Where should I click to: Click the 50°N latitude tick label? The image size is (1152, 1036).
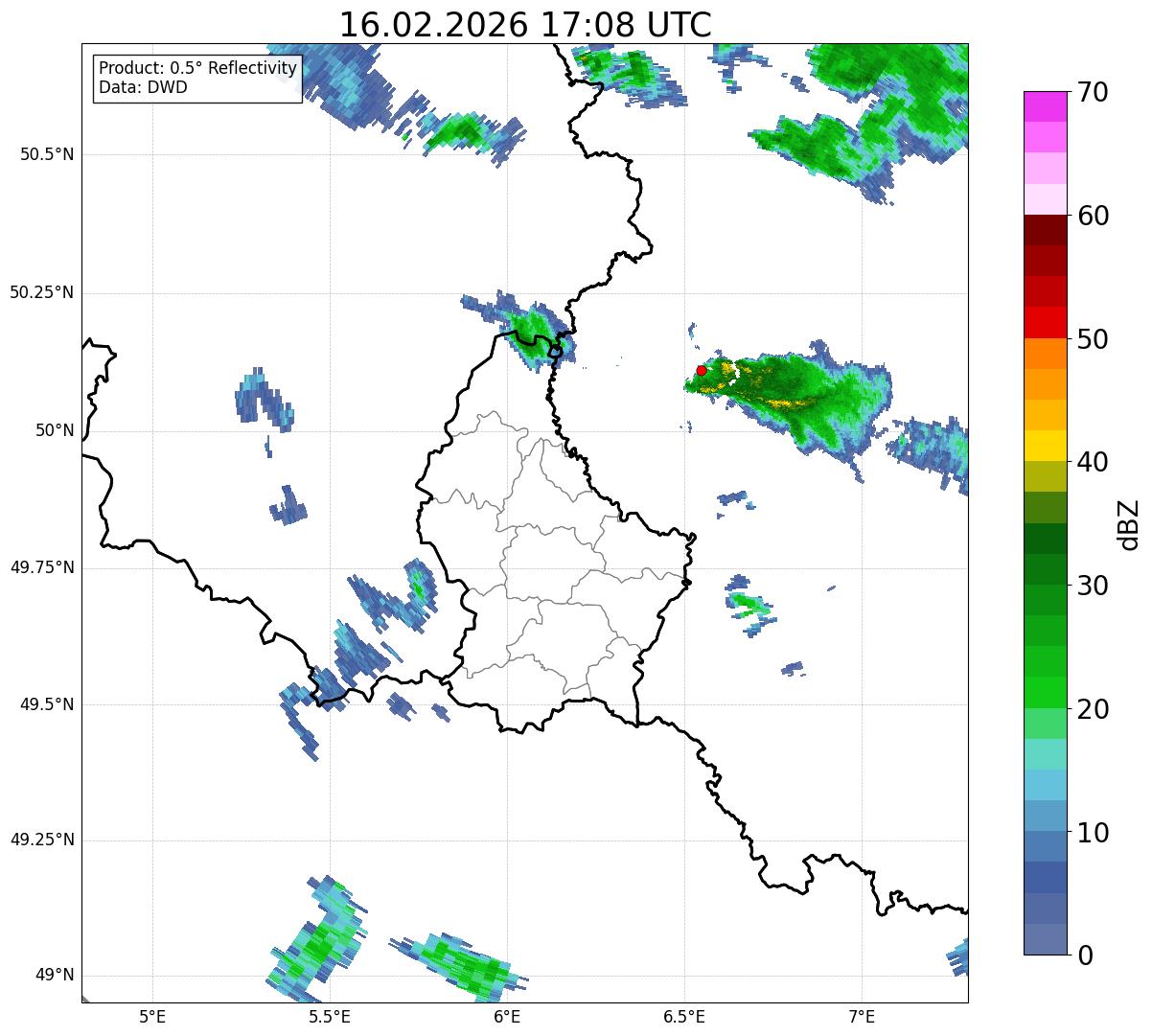click(x=55, y=430)
